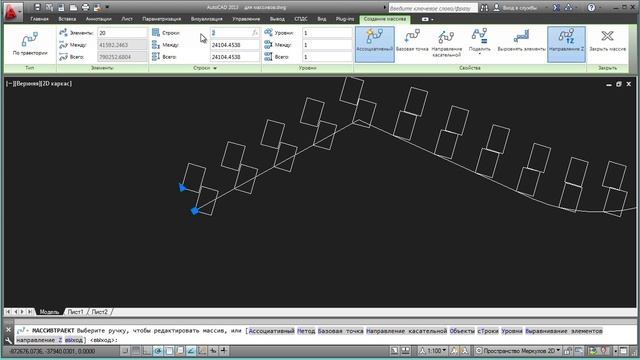Choose the Ассоциативный command line option
The height and width of the screenshot is (360, 640).
pyautogui.click(x=271, y=331)
